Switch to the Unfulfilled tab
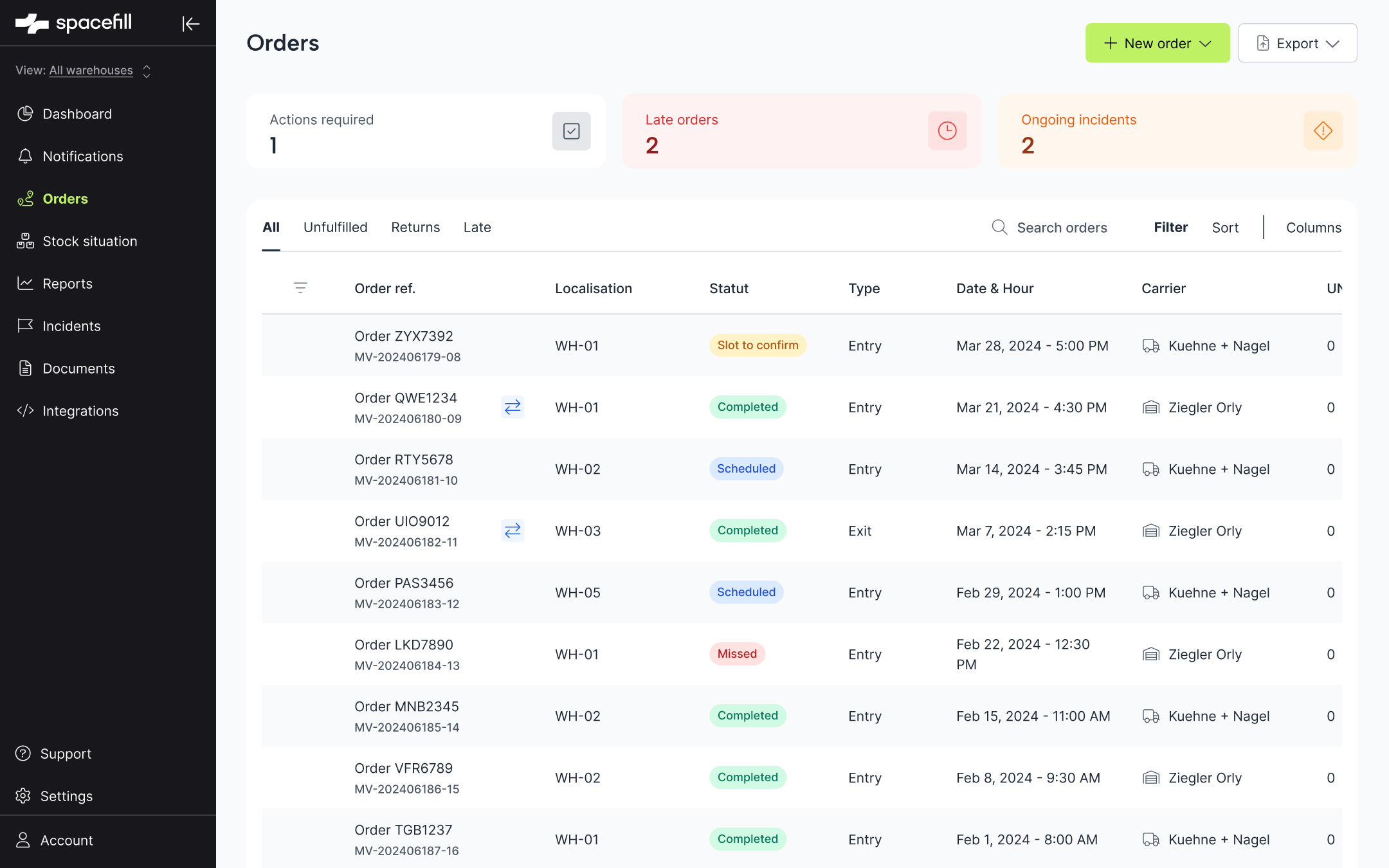 click(x=336, y=227)
